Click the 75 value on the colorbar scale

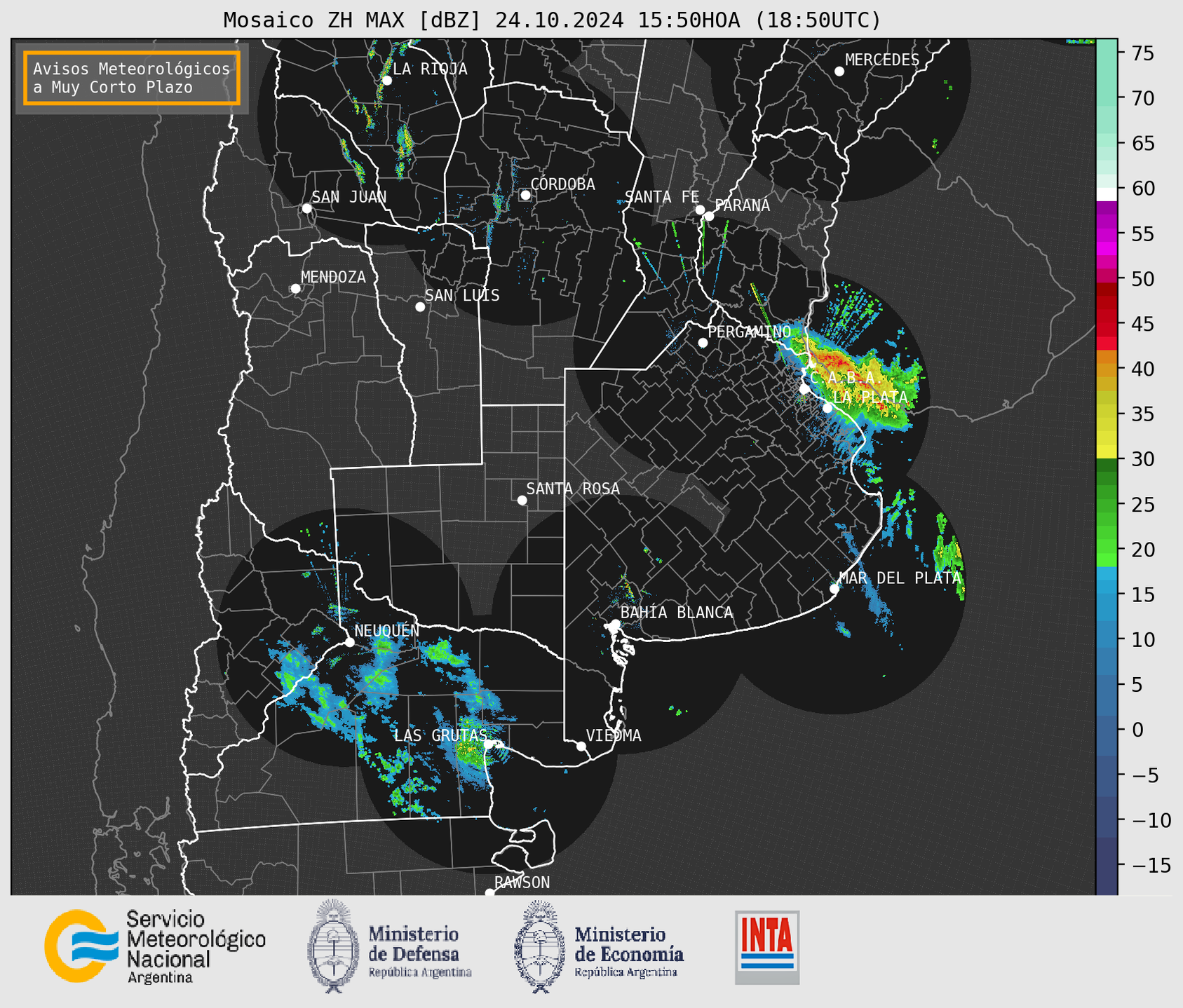click(x=1143, y=53)
